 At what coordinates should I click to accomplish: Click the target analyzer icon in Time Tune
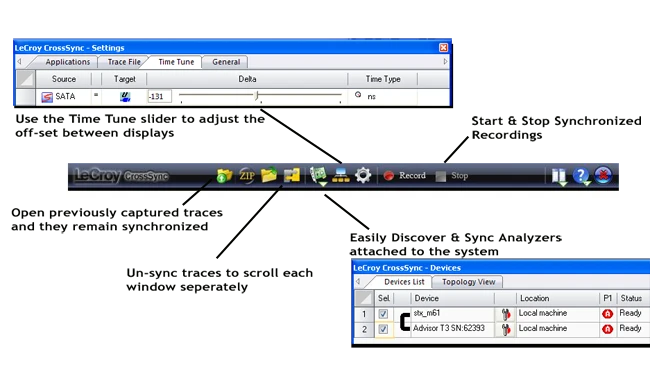coord(125,97)
